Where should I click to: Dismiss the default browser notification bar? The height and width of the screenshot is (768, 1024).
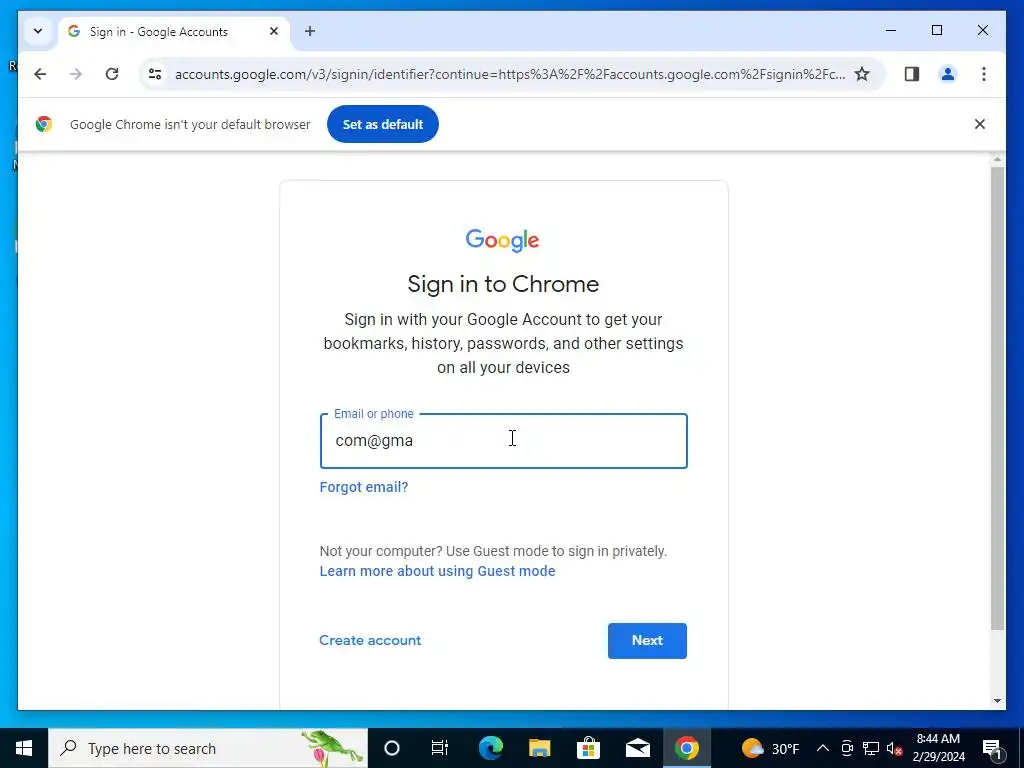point(980,124)
